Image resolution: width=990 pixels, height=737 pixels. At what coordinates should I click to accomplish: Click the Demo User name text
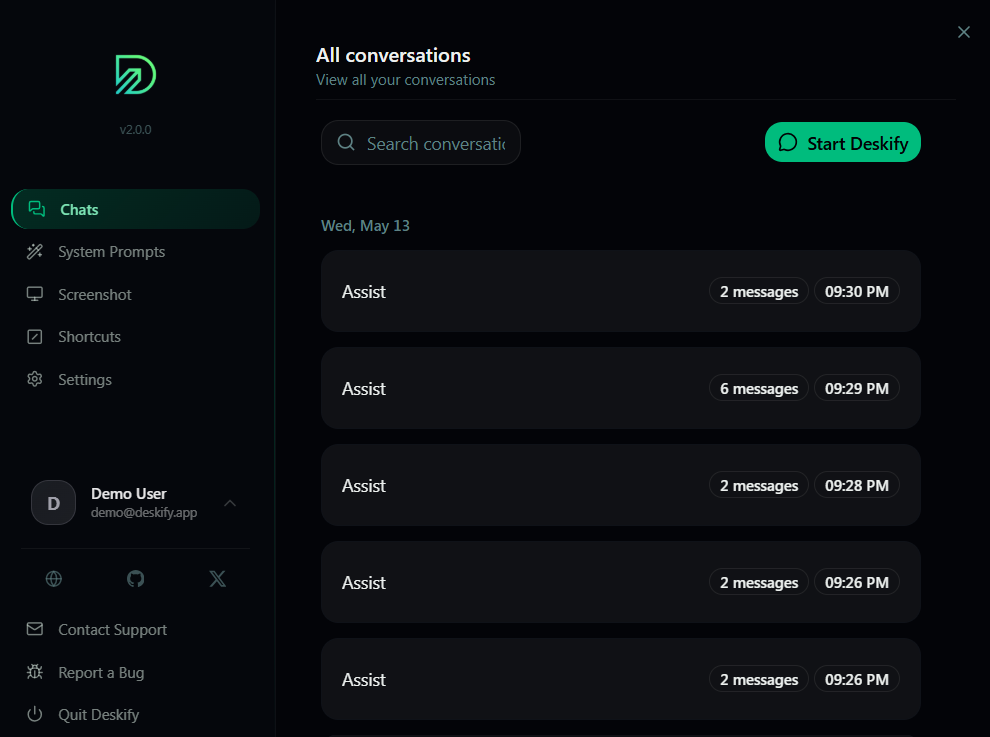pos(129,493)
